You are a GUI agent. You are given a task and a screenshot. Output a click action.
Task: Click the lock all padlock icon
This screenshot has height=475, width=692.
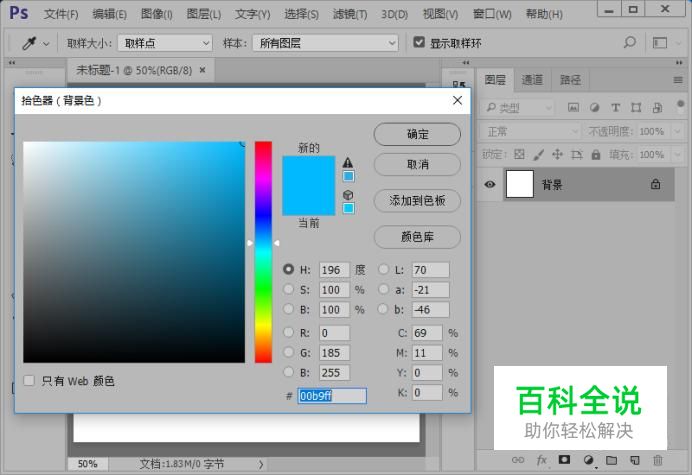pyautogui.click(x=596, y=154)
